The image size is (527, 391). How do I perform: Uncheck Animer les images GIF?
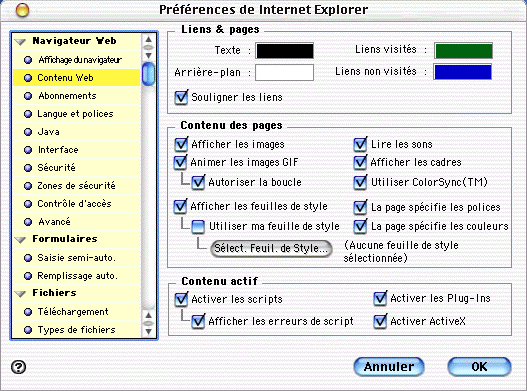pos(180,162)
